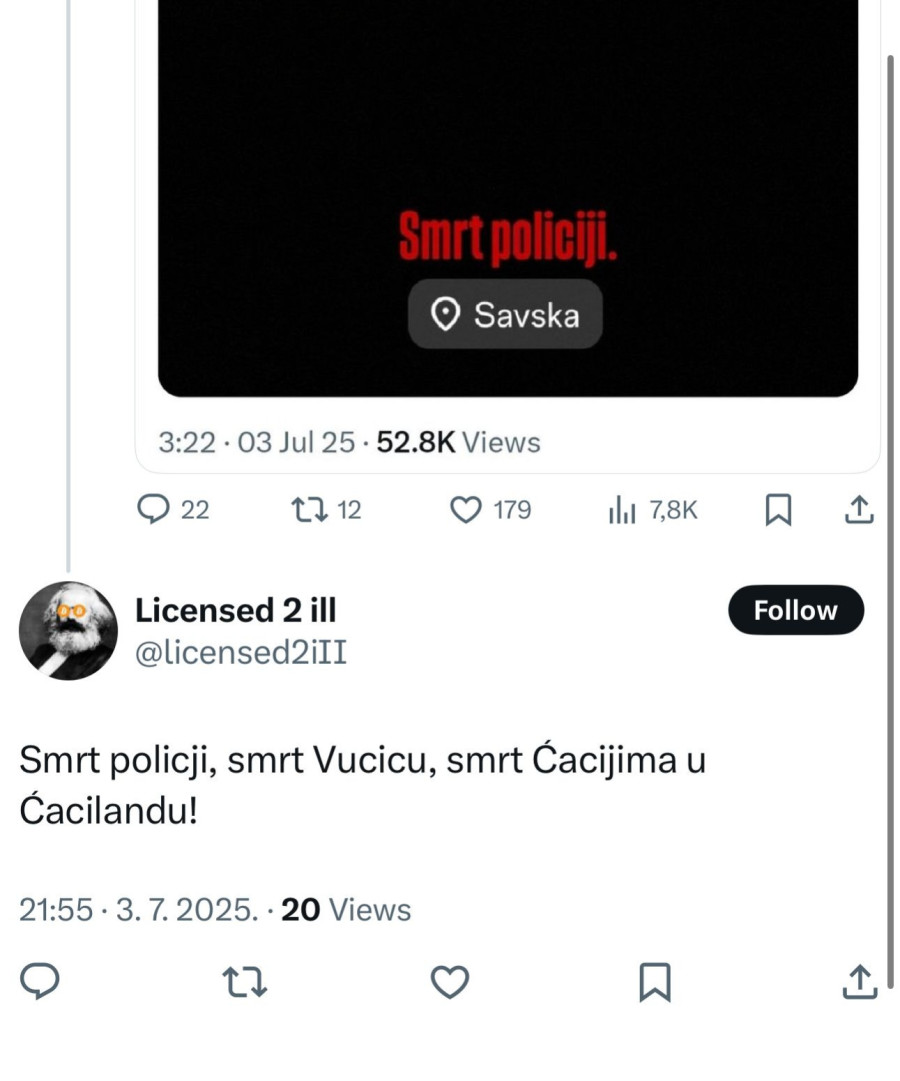This screenshot has height=1081, width=900.
Task: Open replies on the quoted tweet showing 22
Action: 153,510
